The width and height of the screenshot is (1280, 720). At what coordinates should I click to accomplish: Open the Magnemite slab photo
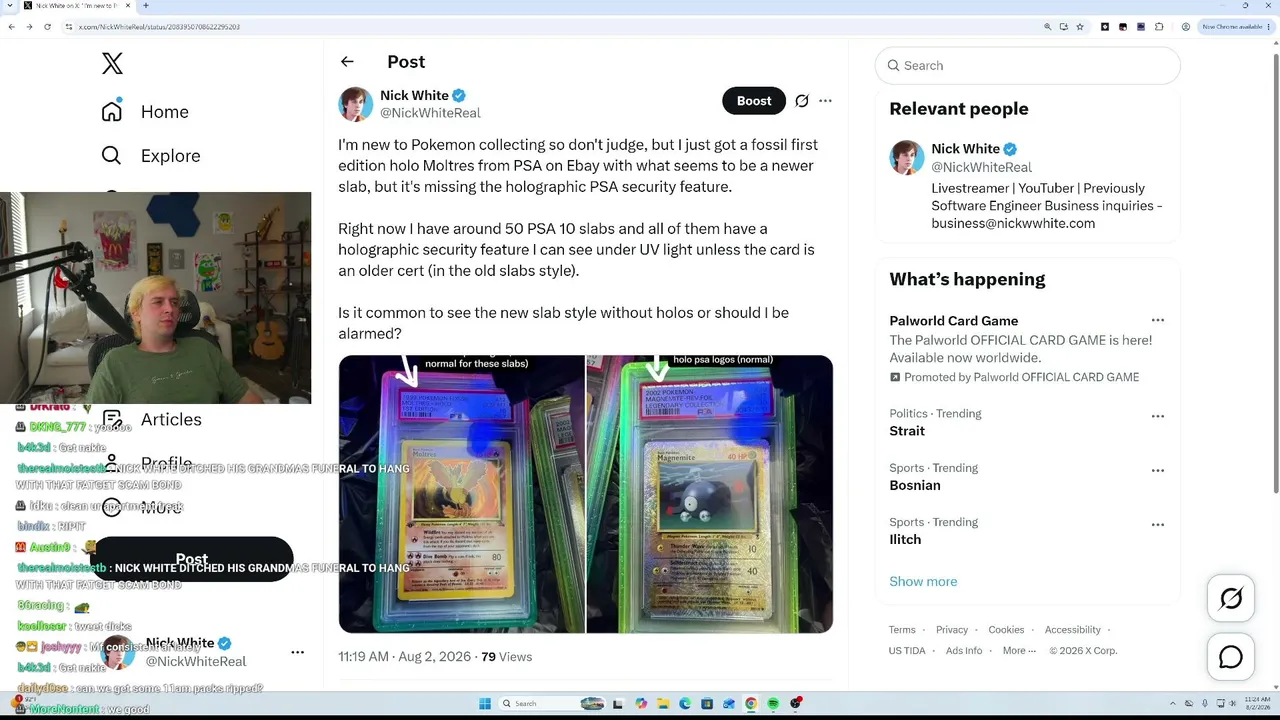coord(710,494)
